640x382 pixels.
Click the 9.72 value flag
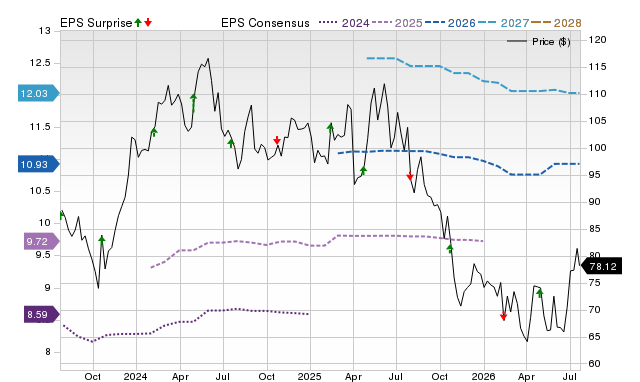pos(41,241)
